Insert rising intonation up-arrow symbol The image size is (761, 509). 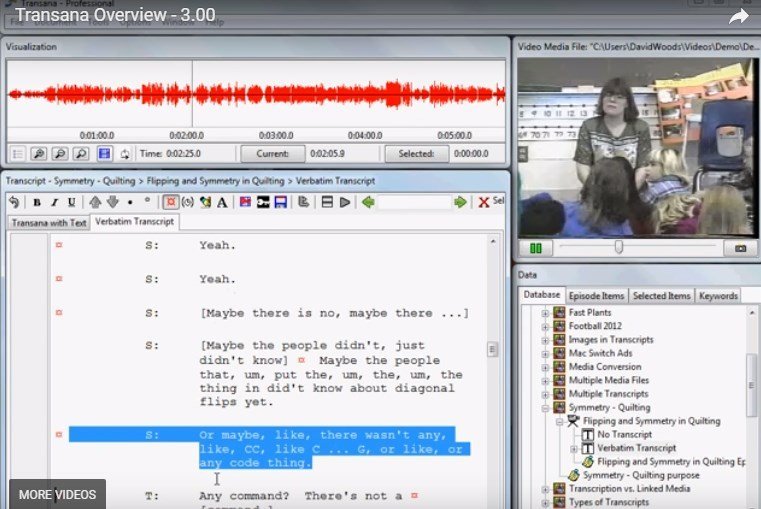[x=95, y=202]
